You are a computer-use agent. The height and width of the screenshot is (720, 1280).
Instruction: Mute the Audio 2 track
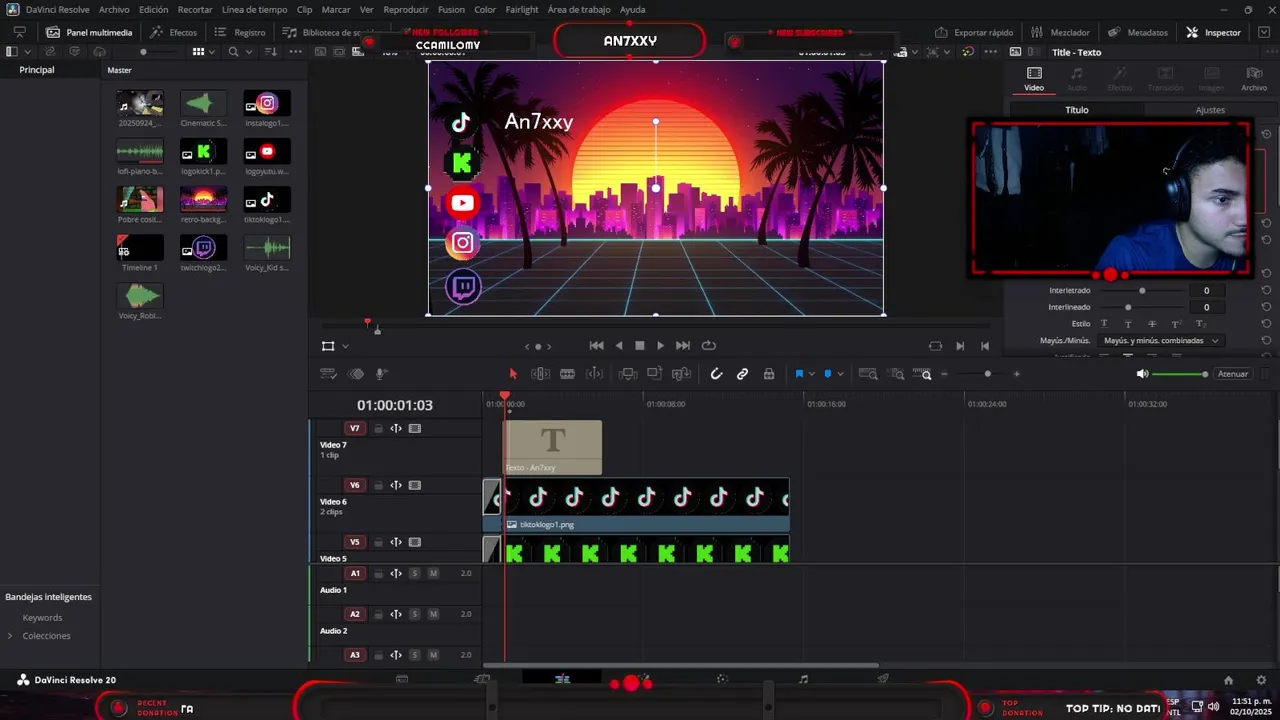point(433,614)
